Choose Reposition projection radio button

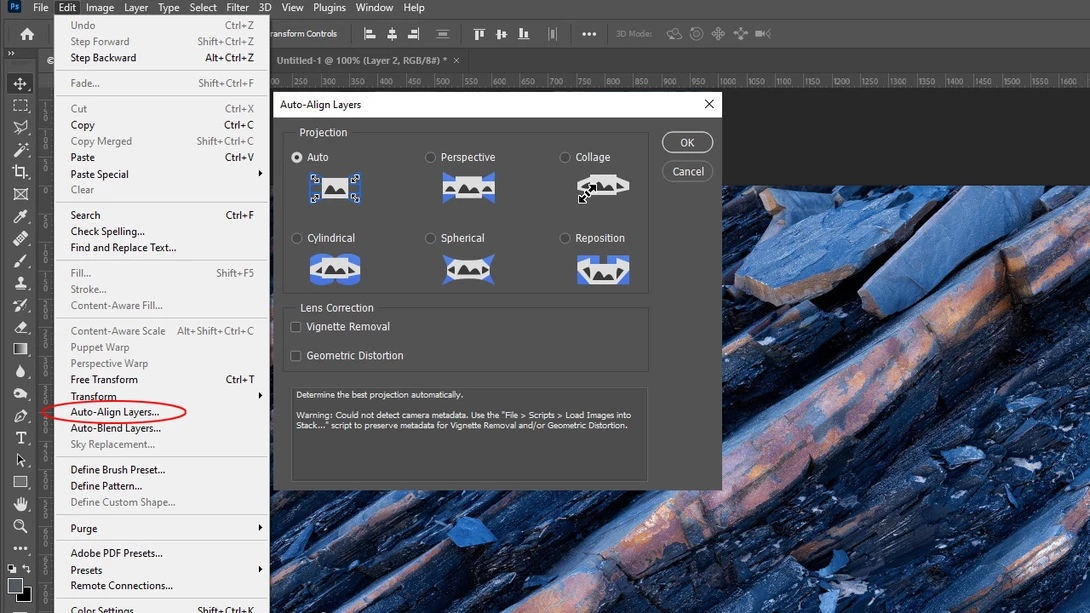(x=564, y=238)
